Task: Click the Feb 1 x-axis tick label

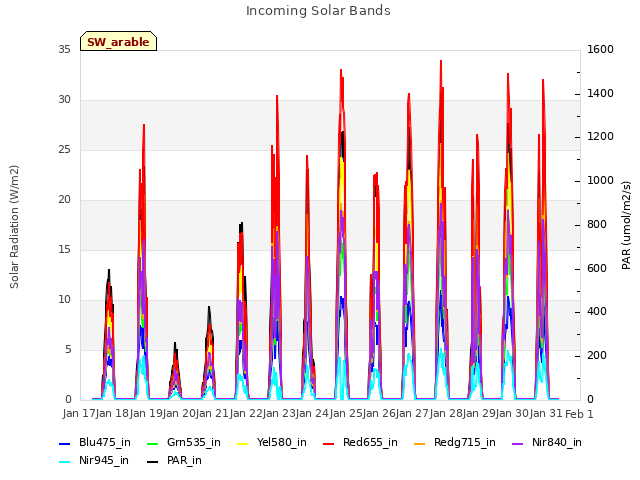Action: click(579, 414)
